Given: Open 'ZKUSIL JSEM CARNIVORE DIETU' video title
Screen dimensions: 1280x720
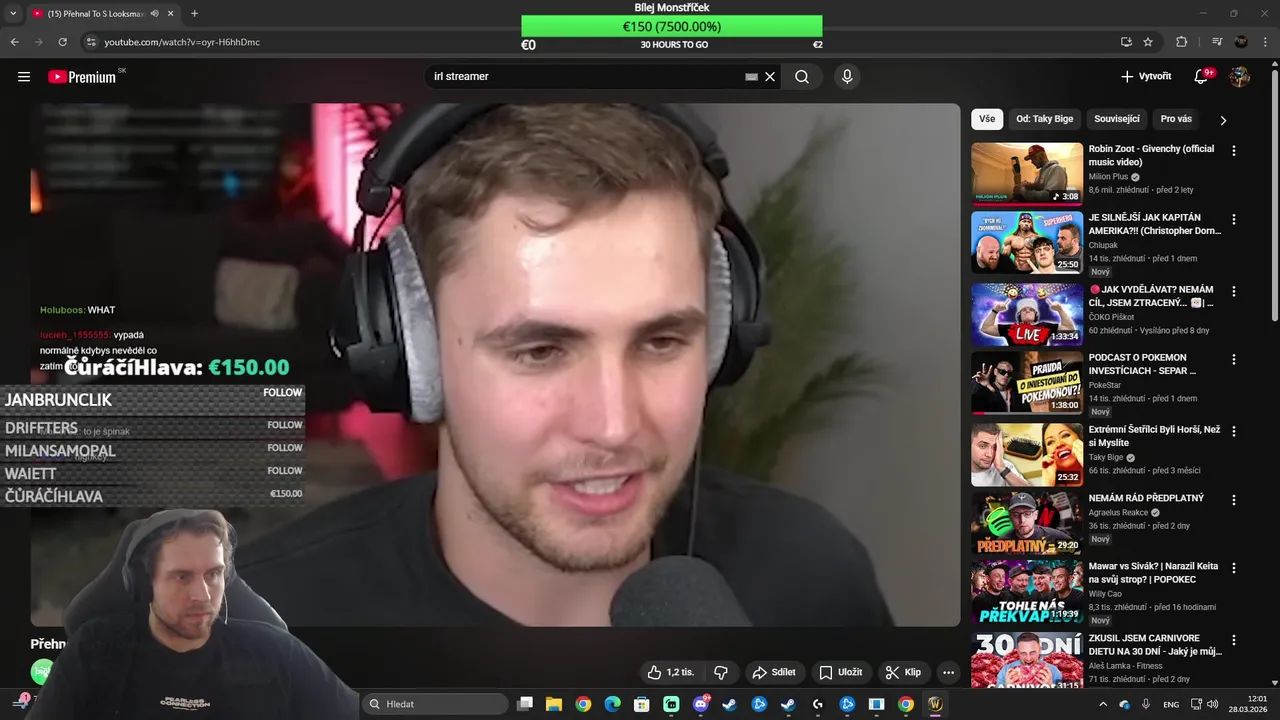Looking at the screenshot, I should [x=1155, y=644].
